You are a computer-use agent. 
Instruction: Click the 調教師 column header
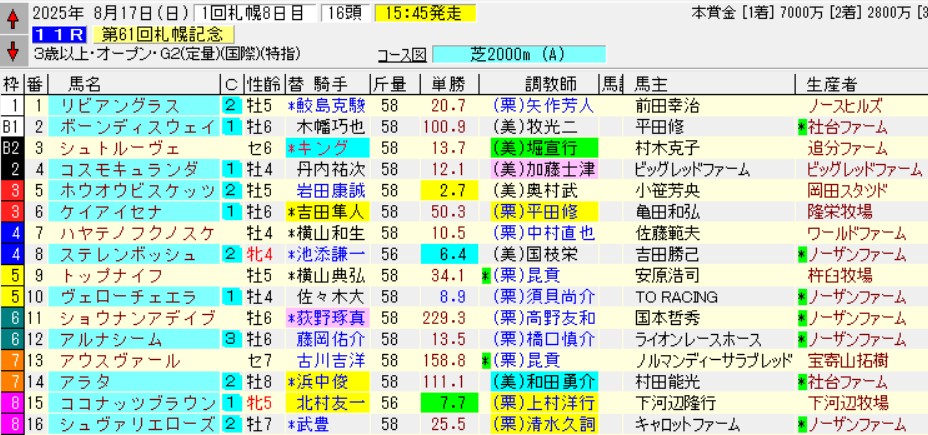click(539, 83)
